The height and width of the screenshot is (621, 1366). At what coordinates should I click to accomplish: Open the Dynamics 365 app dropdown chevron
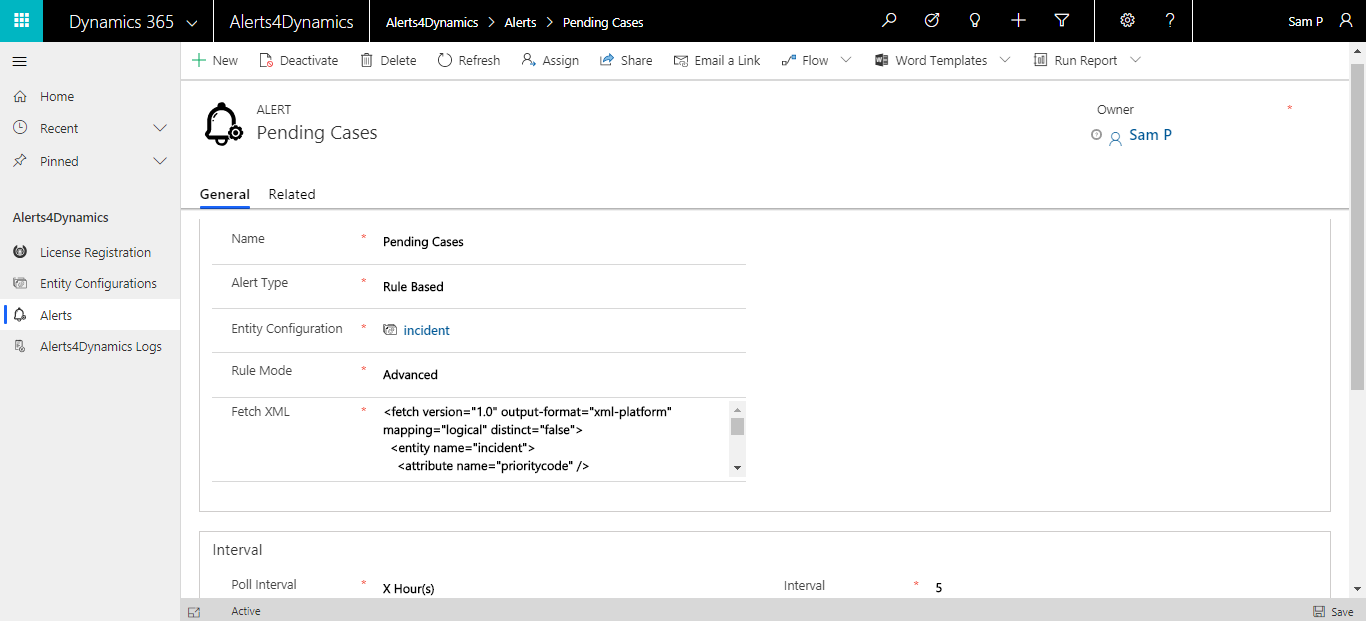(193, 22)
